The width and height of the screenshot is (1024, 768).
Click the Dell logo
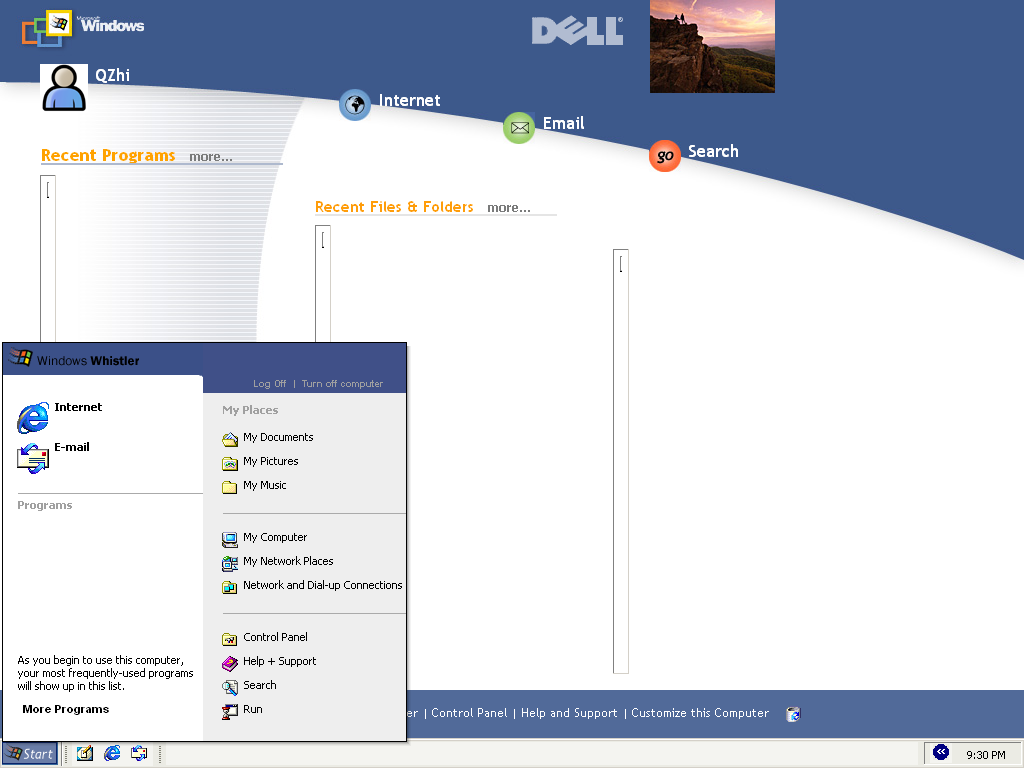(x=577, y=31)
